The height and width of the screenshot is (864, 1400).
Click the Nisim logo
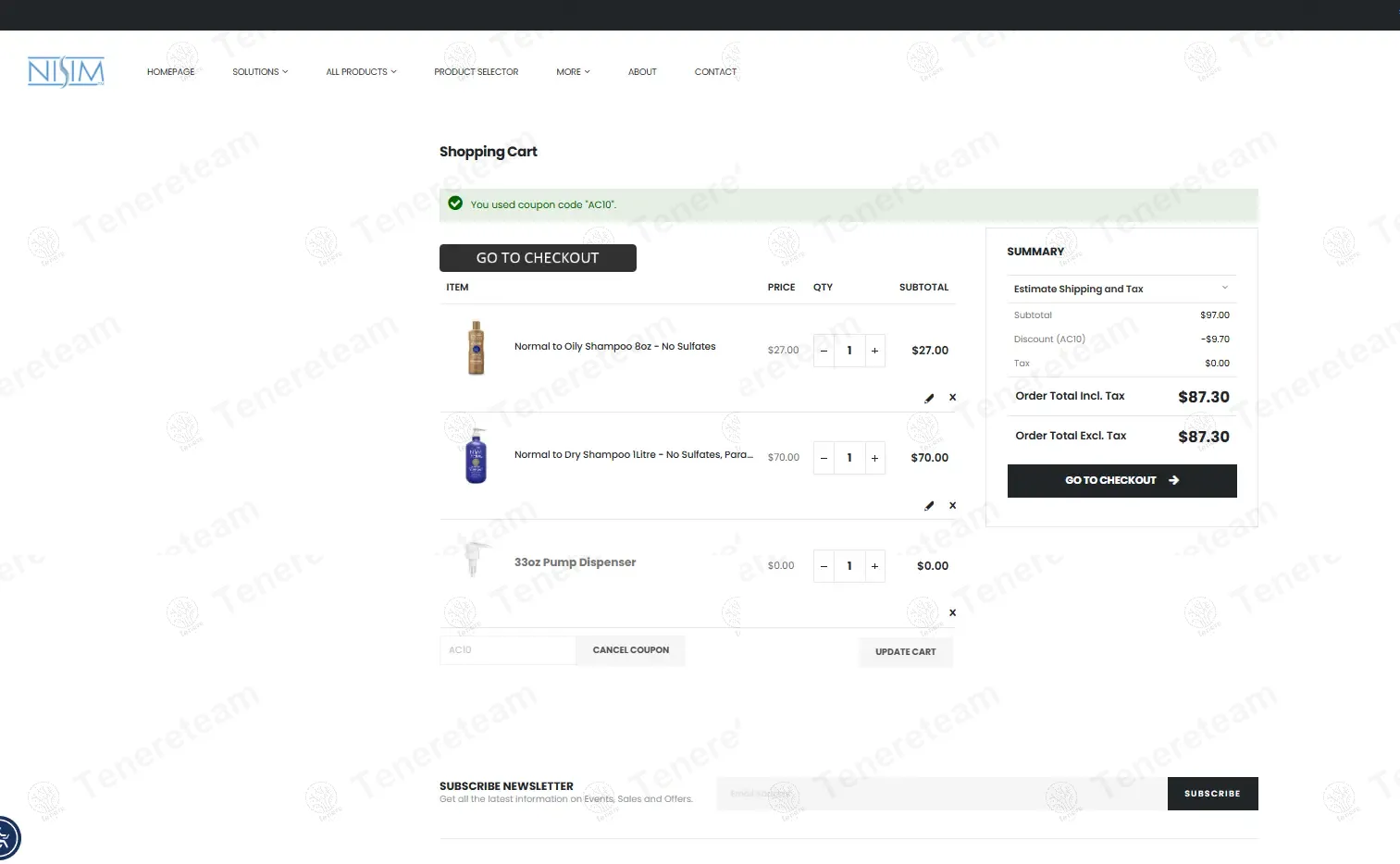(x=66, y=71)
